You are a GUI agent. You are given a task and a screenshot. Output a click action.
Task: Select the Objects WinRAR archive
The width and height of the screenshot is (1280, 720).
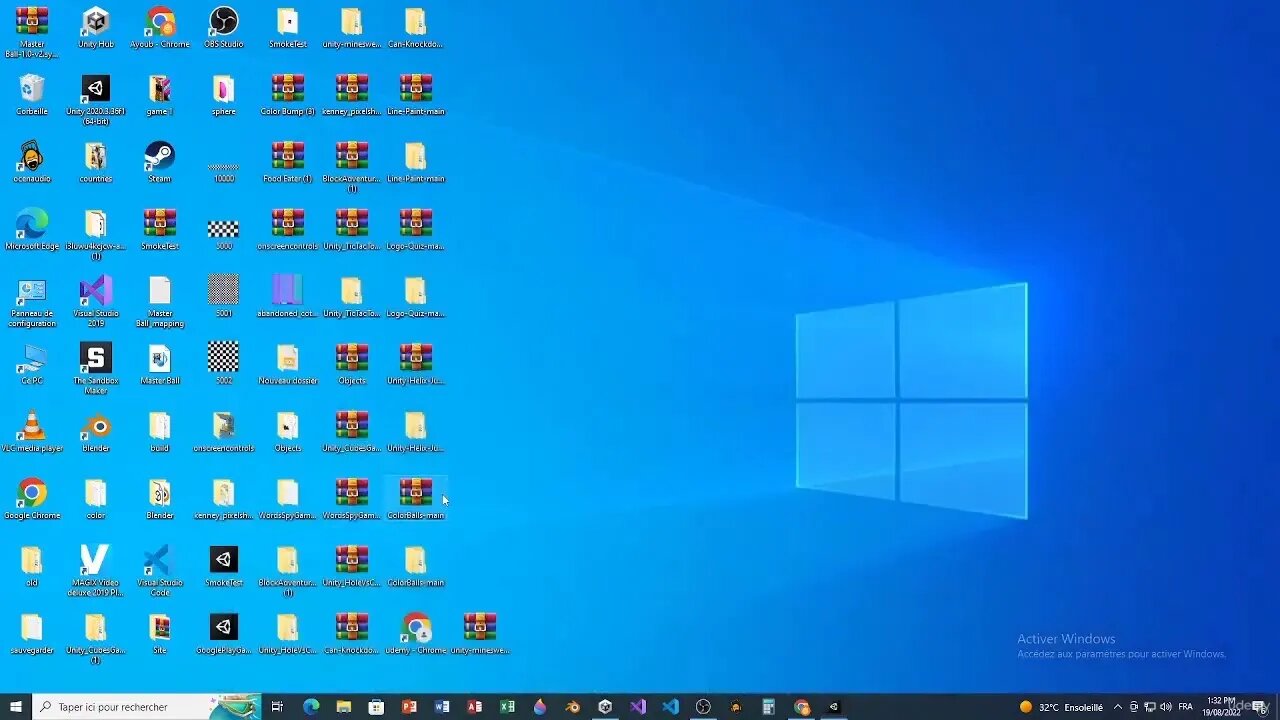(352, 364)
